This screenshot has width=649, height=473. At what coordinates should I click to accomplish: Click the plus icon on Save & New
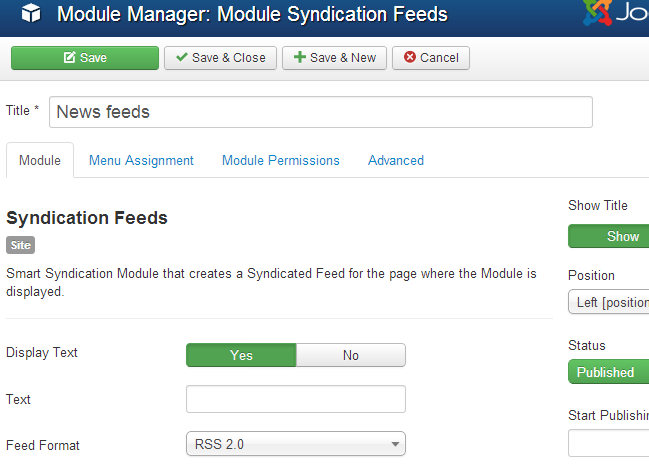tap(299, 58)
